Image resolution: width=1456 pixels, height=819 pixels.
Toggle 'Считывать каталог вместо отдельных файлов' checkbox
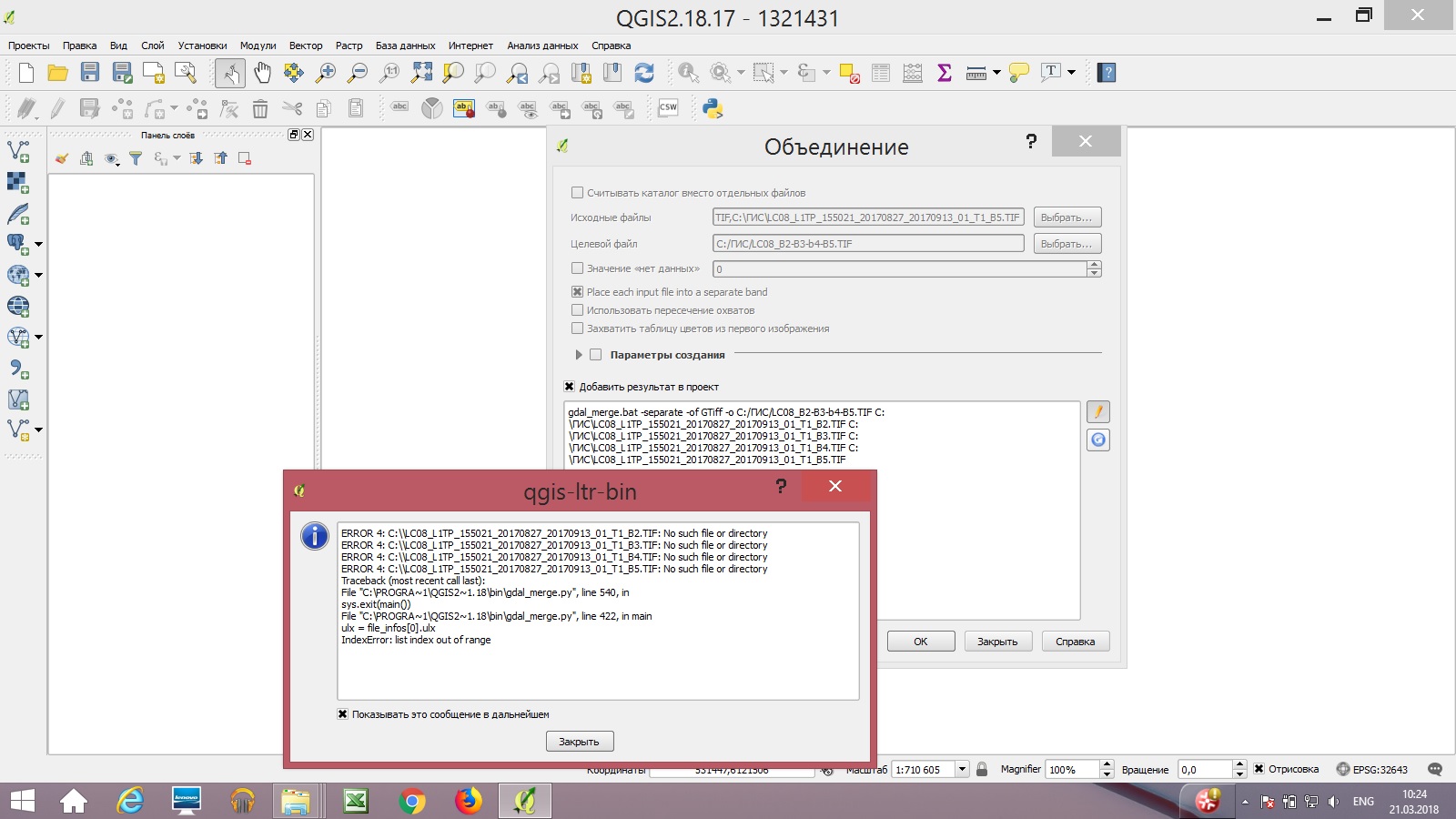(x=577, y=193)
